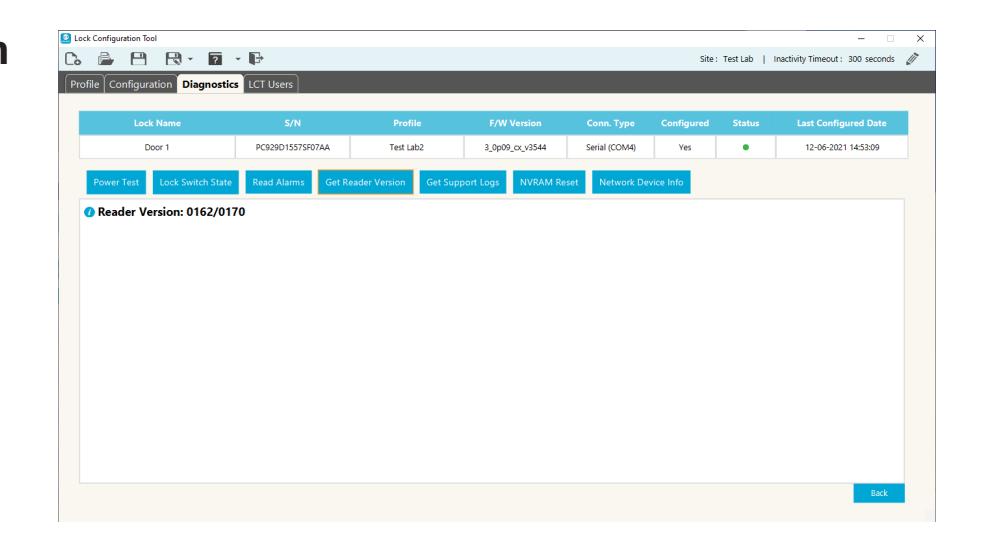Click the info icon beside Reader Version

tap(89, 212)
